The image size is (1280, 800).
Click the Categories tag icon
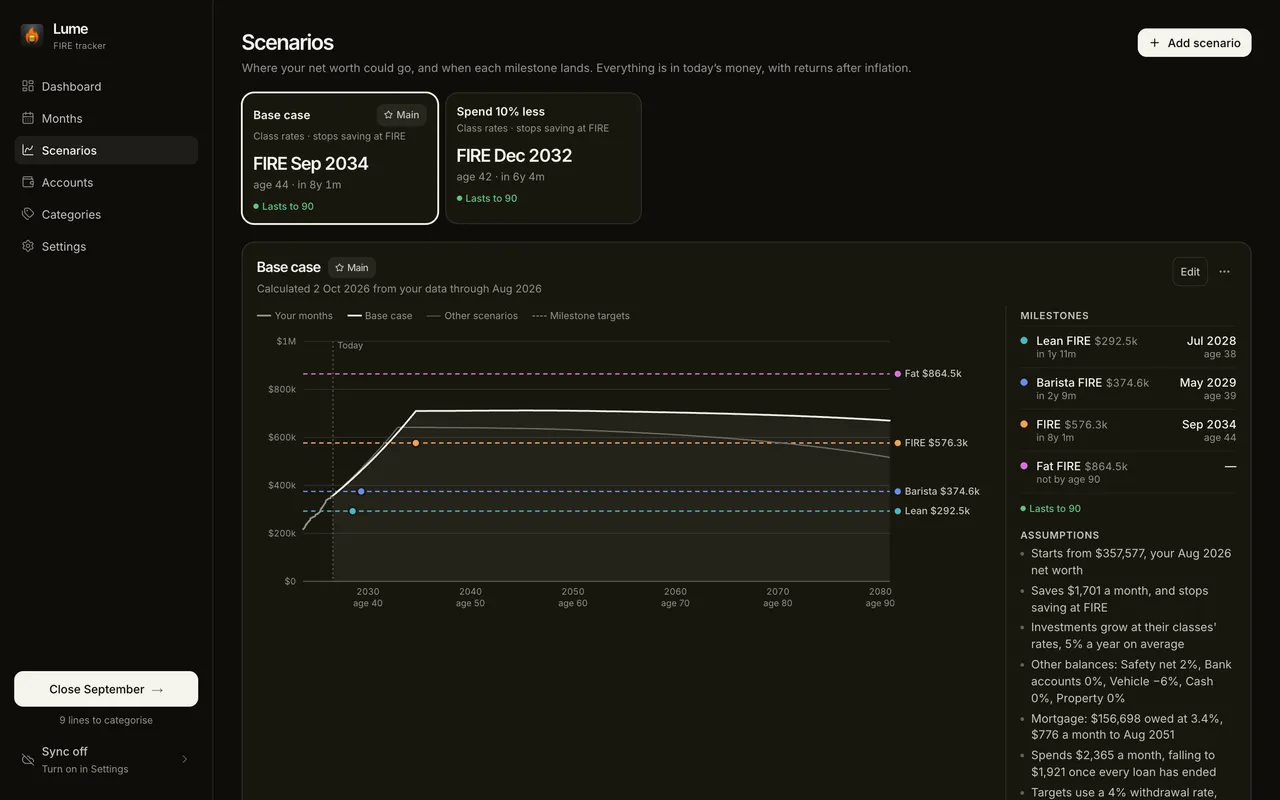click(x=28, y=214)
